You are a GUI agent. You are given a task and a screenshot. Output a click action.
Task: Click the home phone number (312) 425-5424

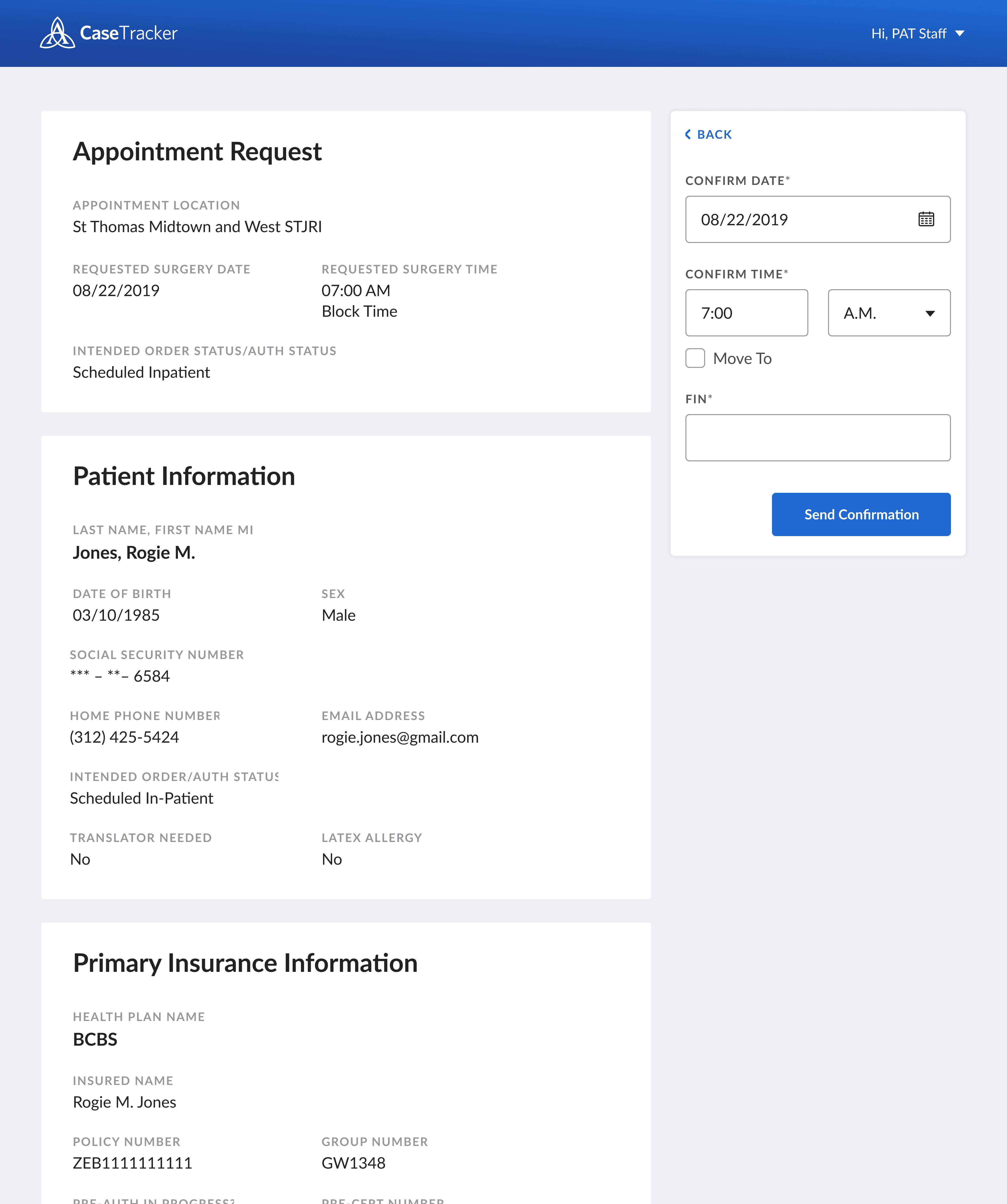coord(124,737)
